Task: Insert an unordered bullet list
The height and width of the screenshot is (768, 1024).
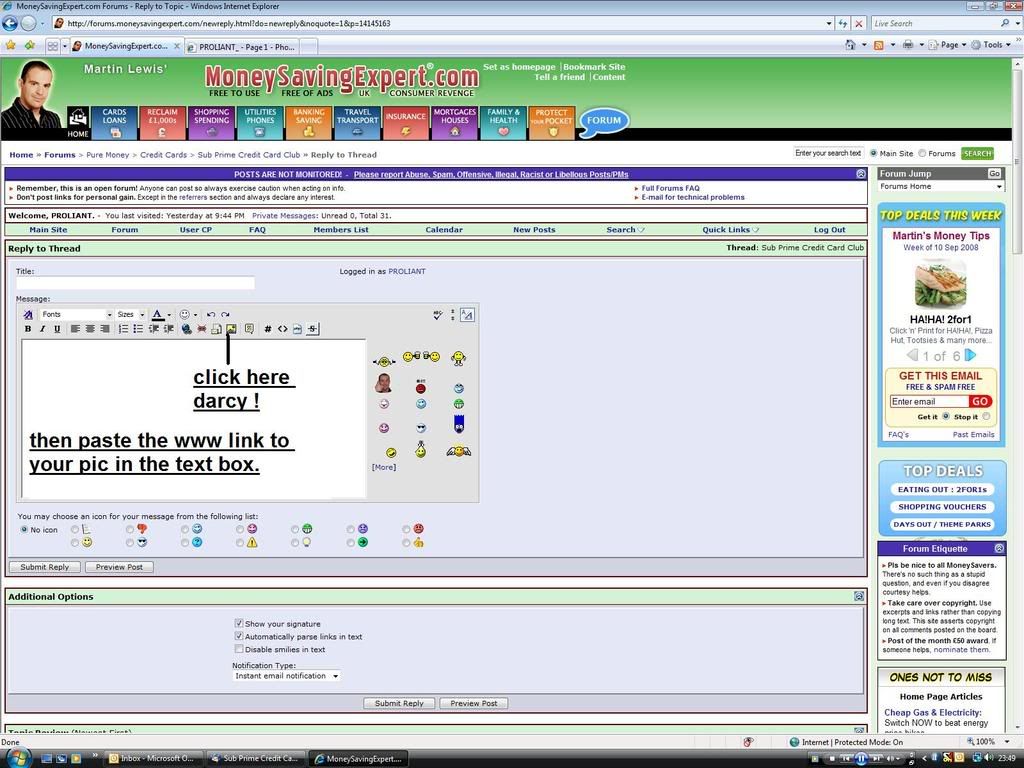Action: pos(138,329)
